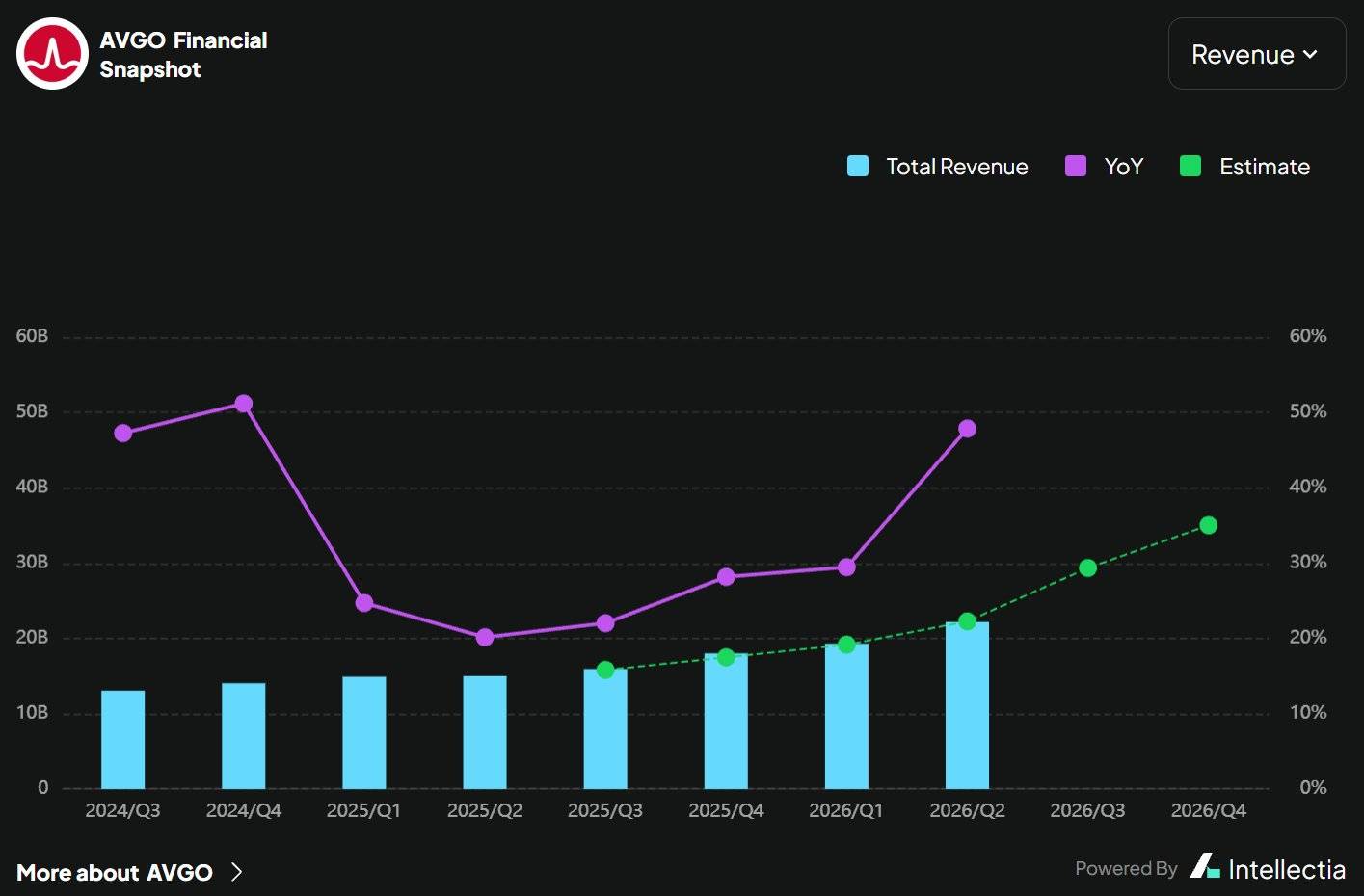Click the cyan Total Revenue legend swatch

click(x=857, y=167)
